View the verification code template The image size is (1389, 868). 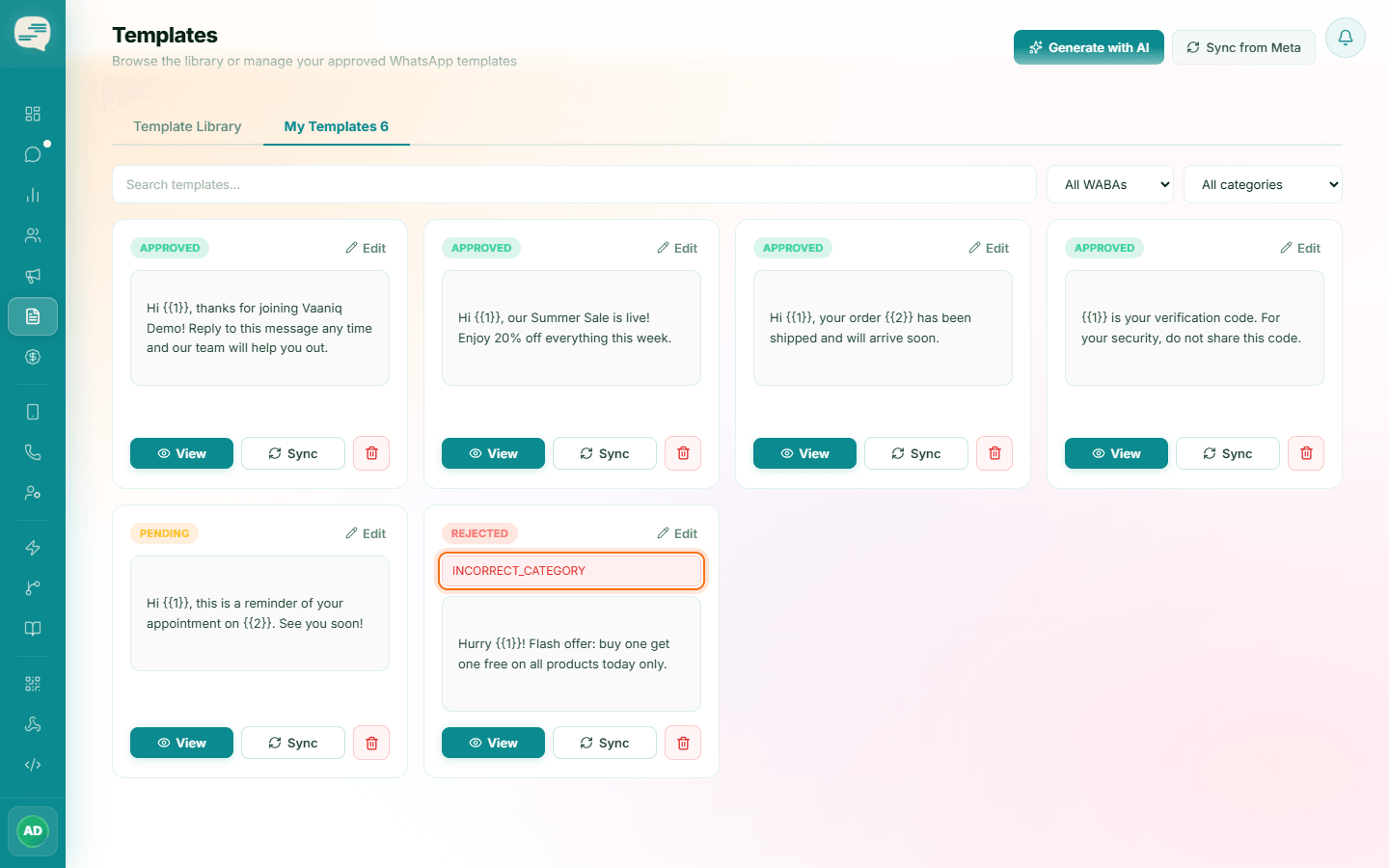tap(1116, 453)
